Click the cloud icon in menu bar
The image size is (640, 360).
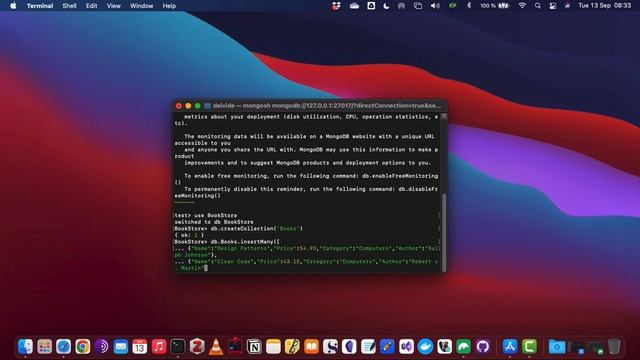(x=354, y=6)
